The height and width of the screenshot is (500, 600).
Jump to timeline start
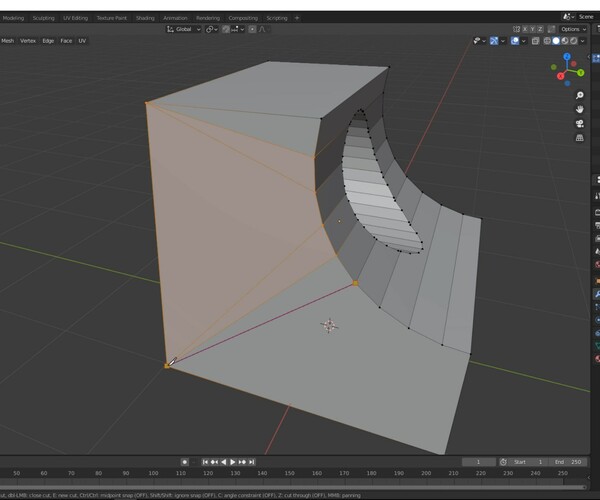pos(205,462)
